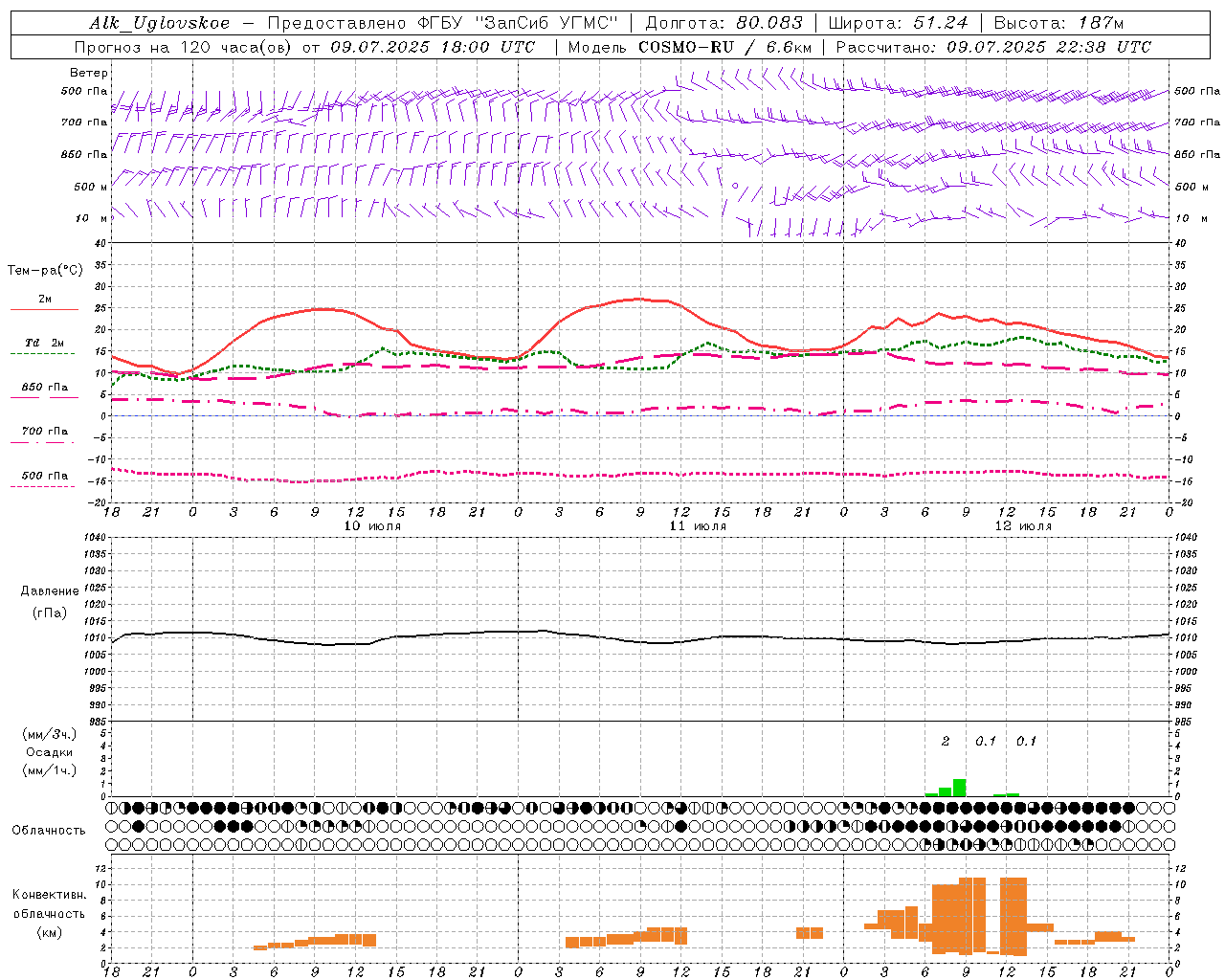
Task: Click the tallest green precipitation bar
Action: coord(959,788)
